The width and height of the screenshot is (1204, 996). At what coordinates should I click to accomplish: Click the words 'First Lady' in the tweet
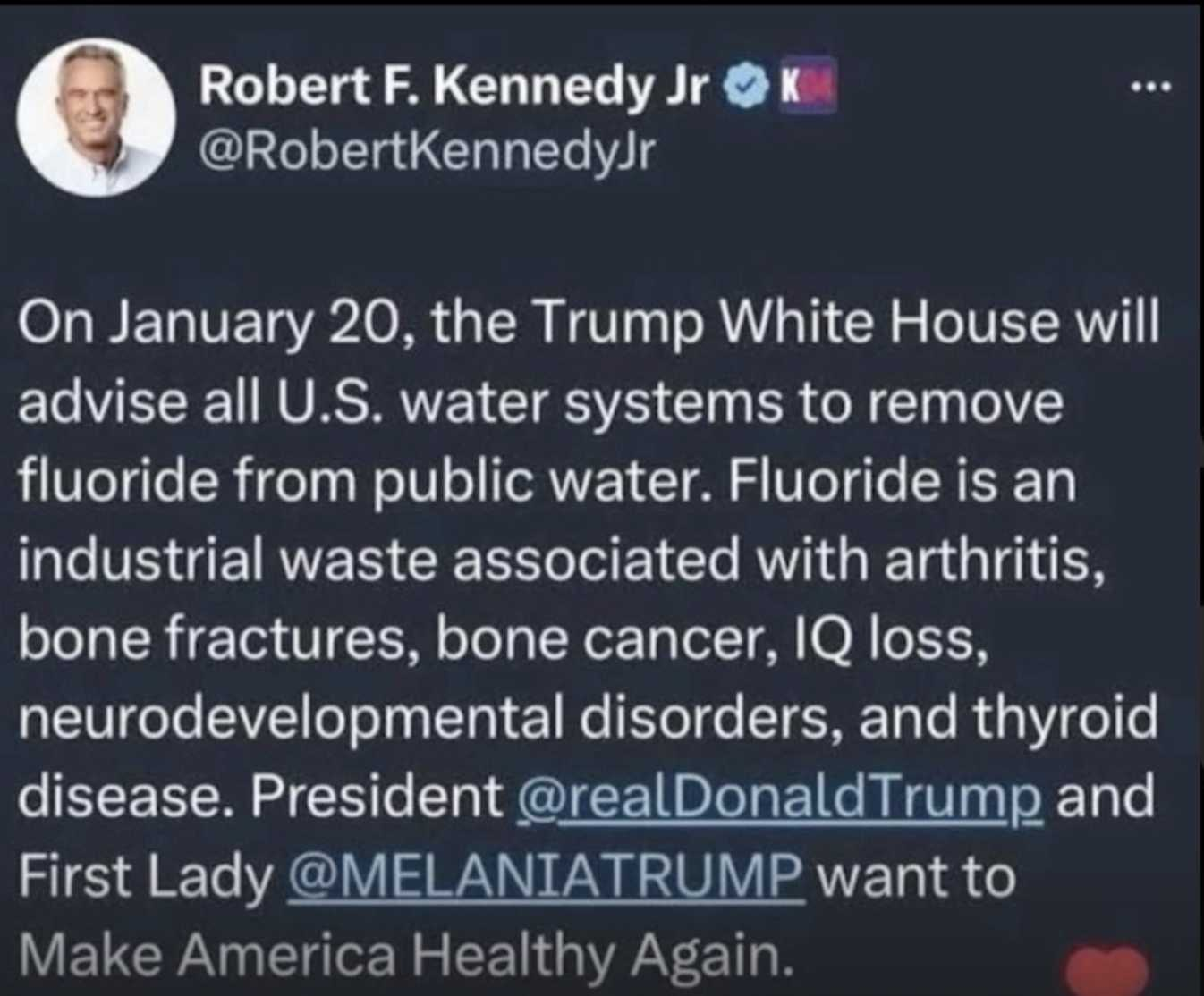(x=145, y=876)
